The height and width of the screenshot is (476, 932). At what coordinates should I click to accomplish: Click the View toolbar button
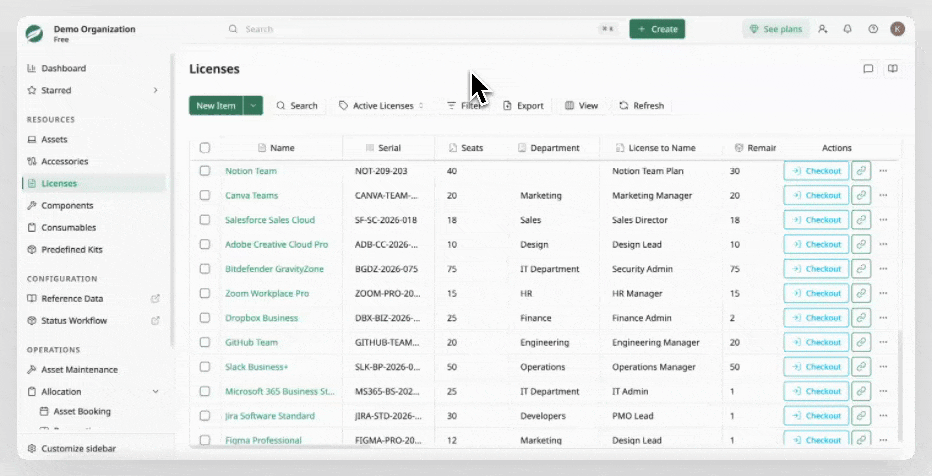click(x=581, y=105)
